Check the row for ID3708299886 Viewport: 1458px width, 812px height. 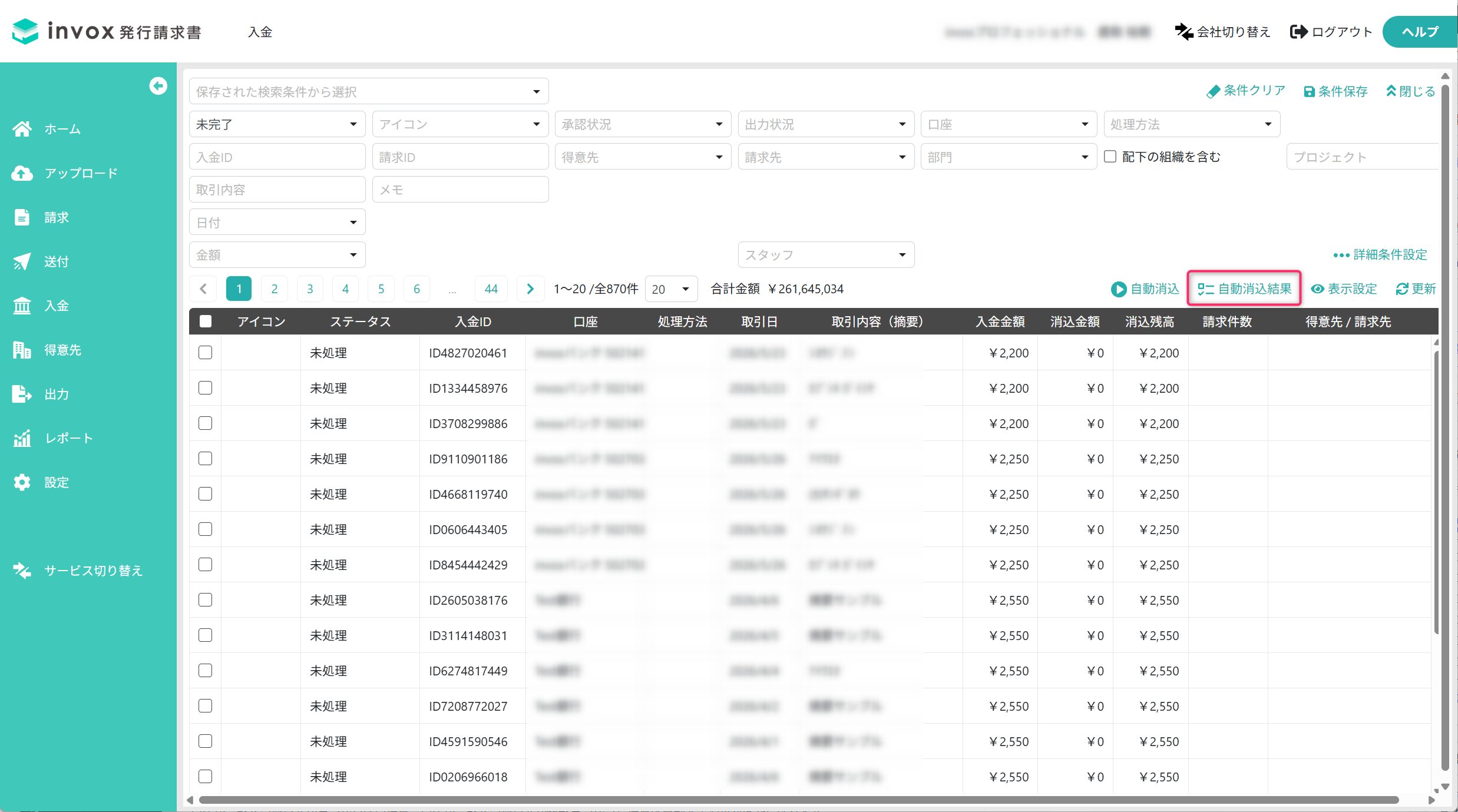[x=205, y=423]
